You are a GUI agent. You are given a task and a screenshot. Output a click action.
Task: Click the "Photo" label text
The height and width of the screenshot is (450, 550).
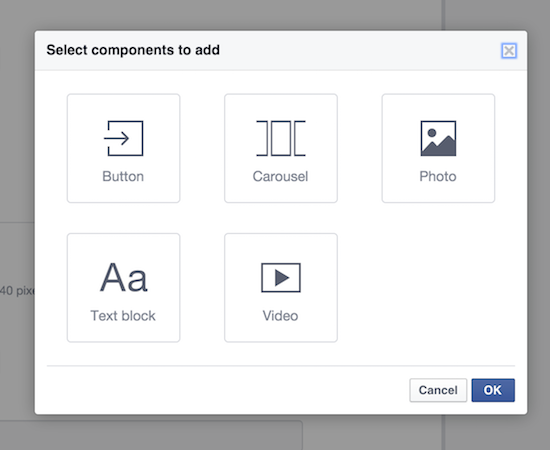point(438,176)
